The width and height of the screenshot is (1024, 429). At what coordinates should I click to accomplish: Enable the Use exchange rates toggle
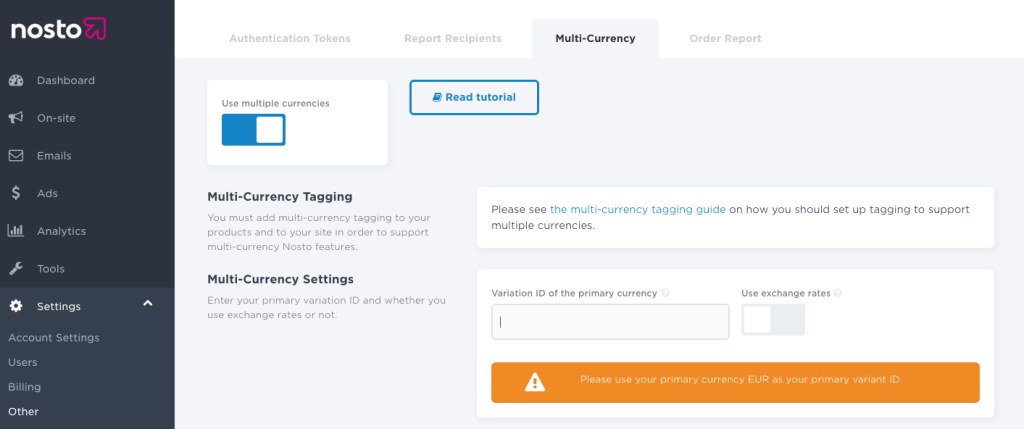click(x=773, y=320)
